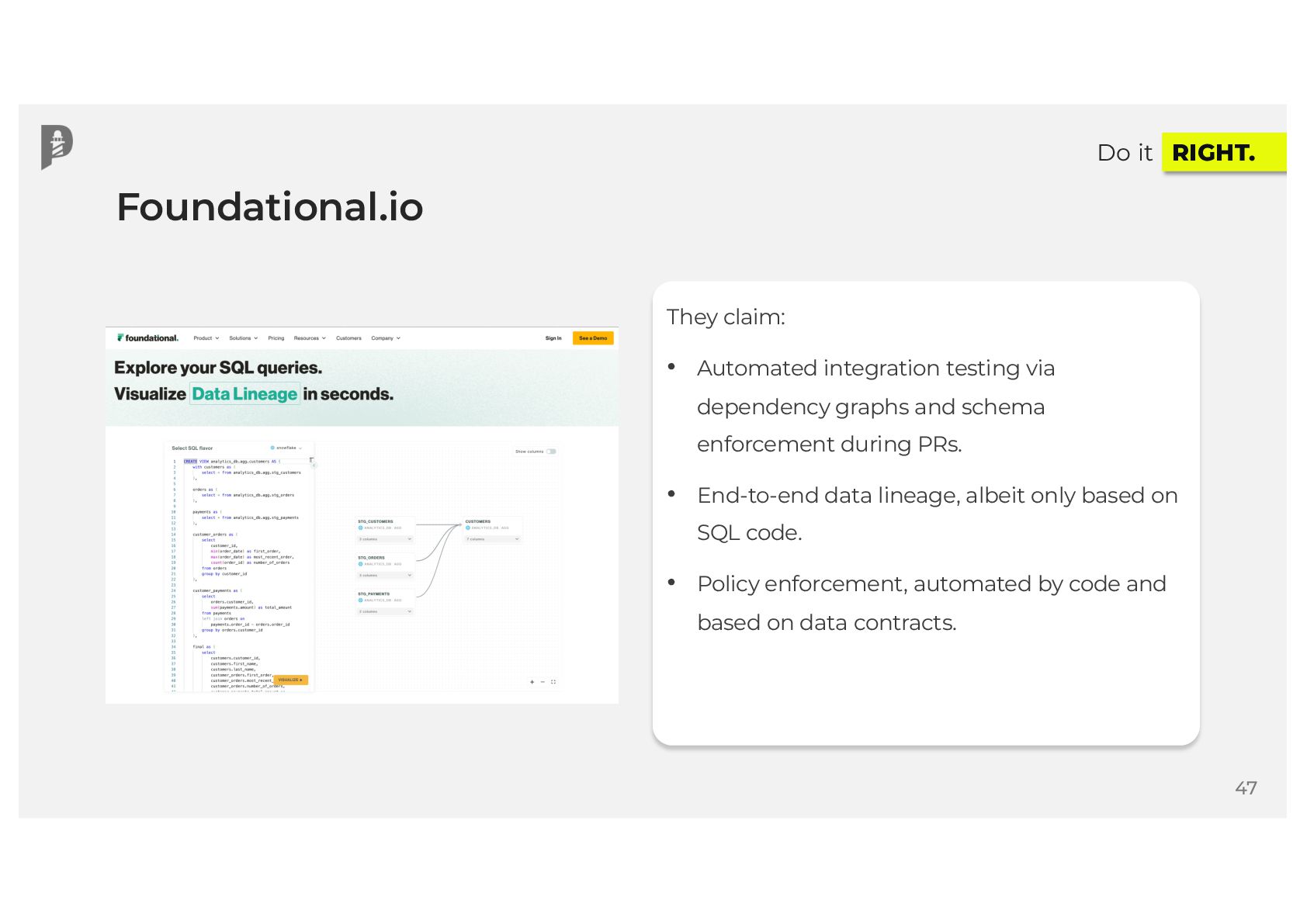The width and height of the screenshot is (1307, 924).
Task: Expand the Company navigation dropdown
Action: [386, 338]
